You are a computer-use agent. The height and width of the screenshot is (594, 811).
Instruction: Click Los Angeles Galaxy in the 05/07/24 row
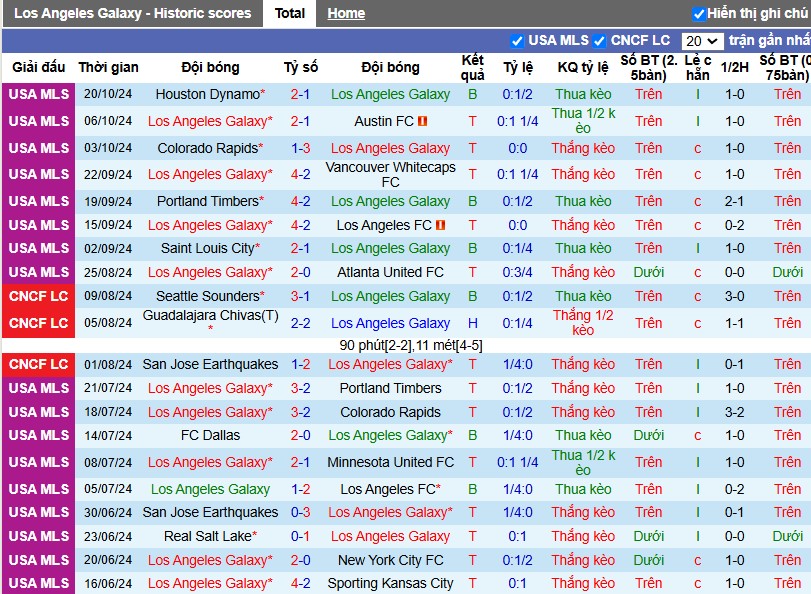click(x=211, y=489)
